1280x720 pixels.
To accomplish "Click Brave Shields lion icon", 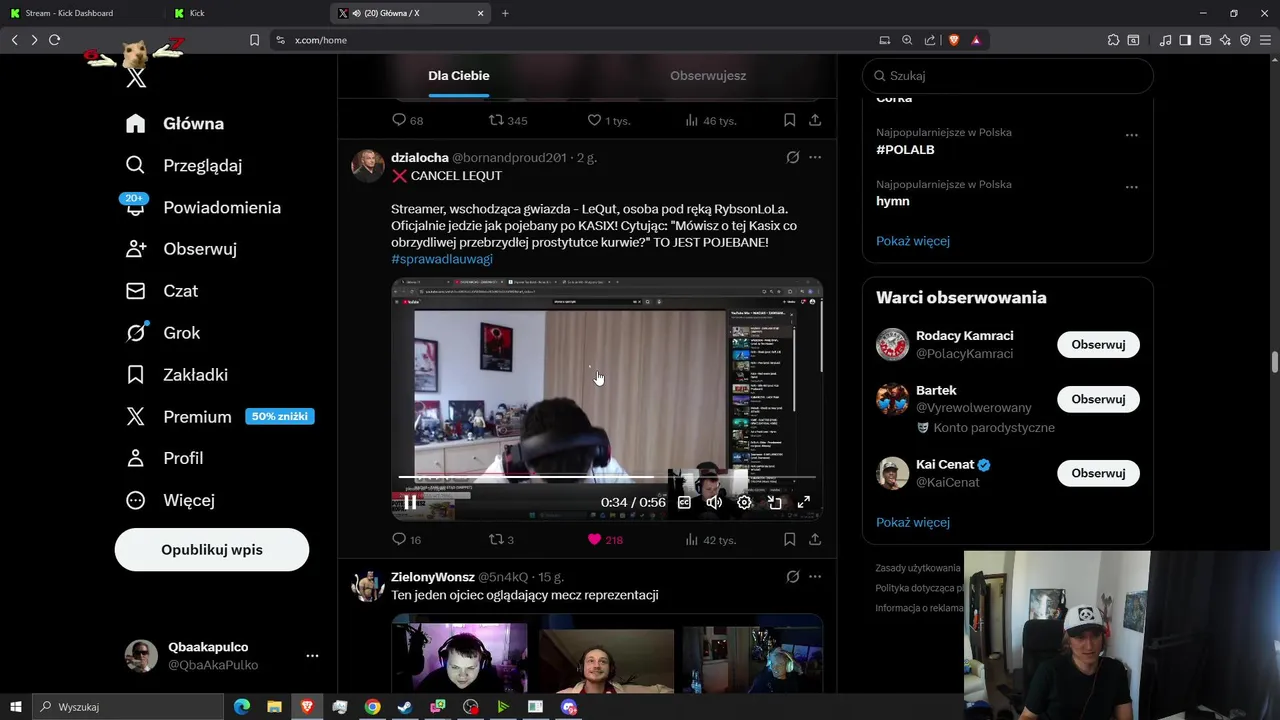I will [954, 40].
